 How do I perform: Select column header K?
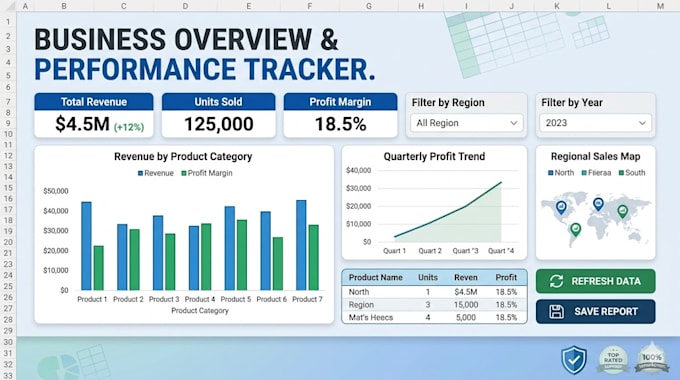557,6
